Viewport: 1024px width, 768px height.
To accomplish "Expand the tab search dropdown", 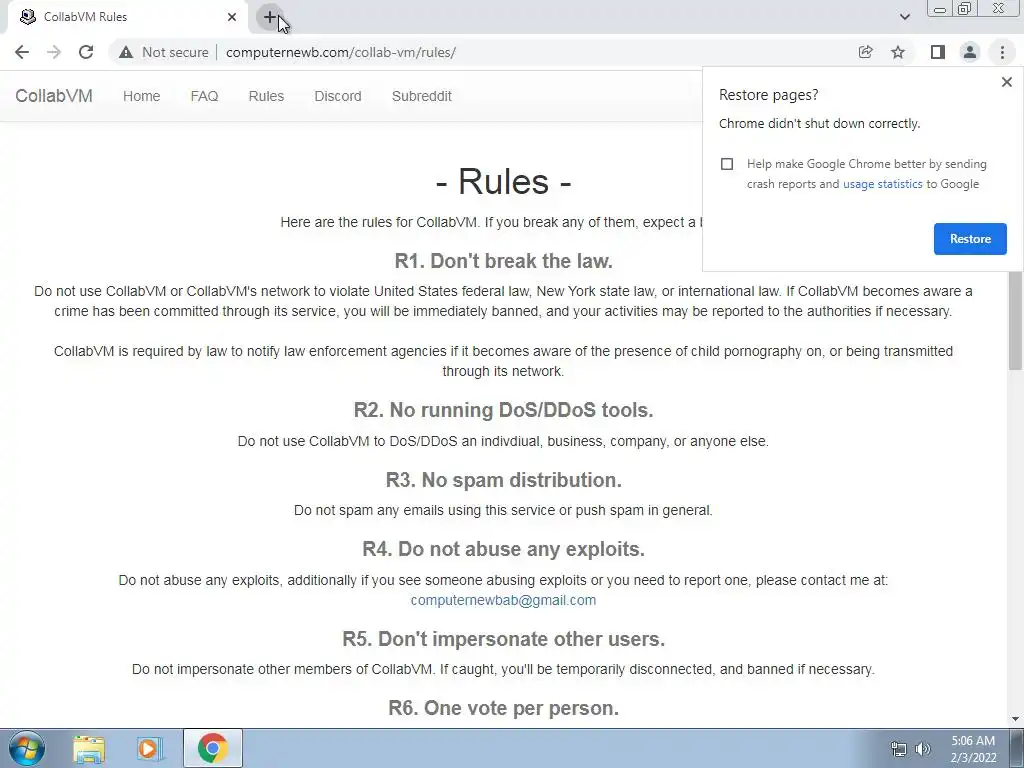I will pyautogui.click(x=904, y=17).
